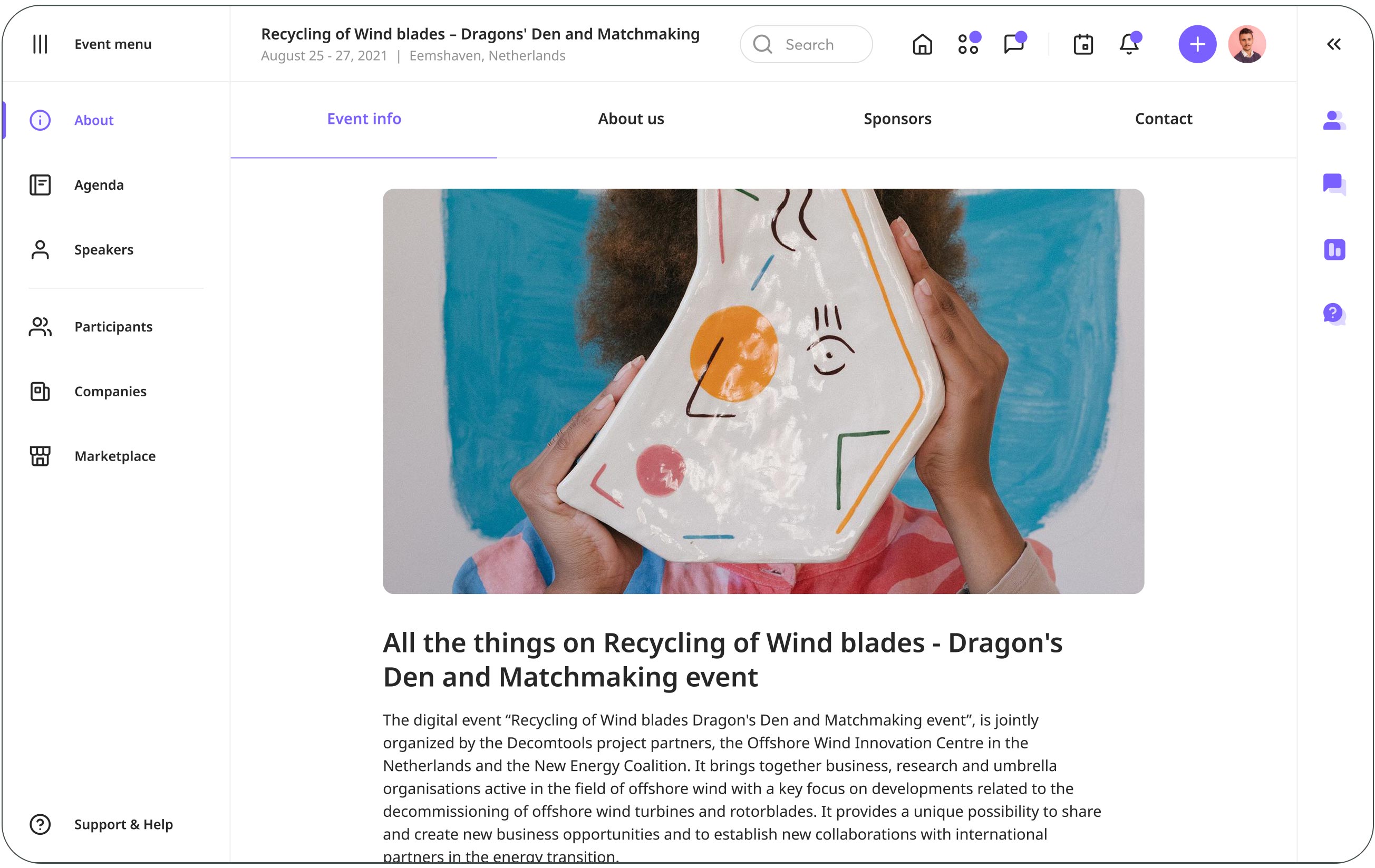
Task: Switch to the Contact tab
Action: [x=1163, y=119]
